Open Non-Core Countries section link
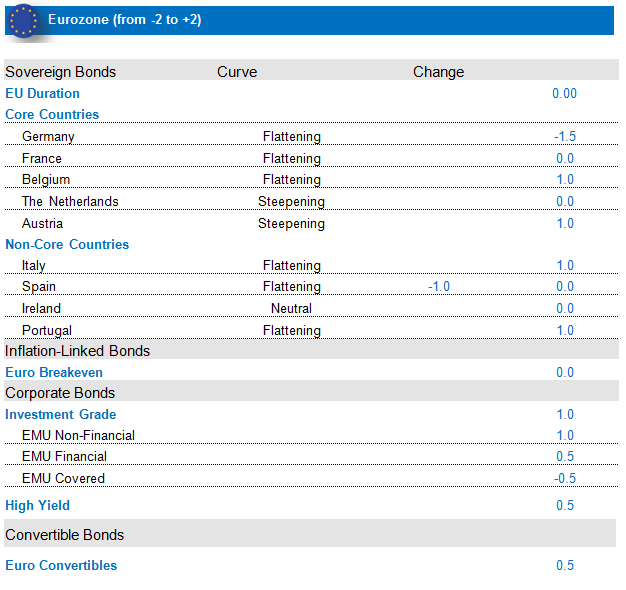The height and width of the screenshot is (590, 626). 67,245
